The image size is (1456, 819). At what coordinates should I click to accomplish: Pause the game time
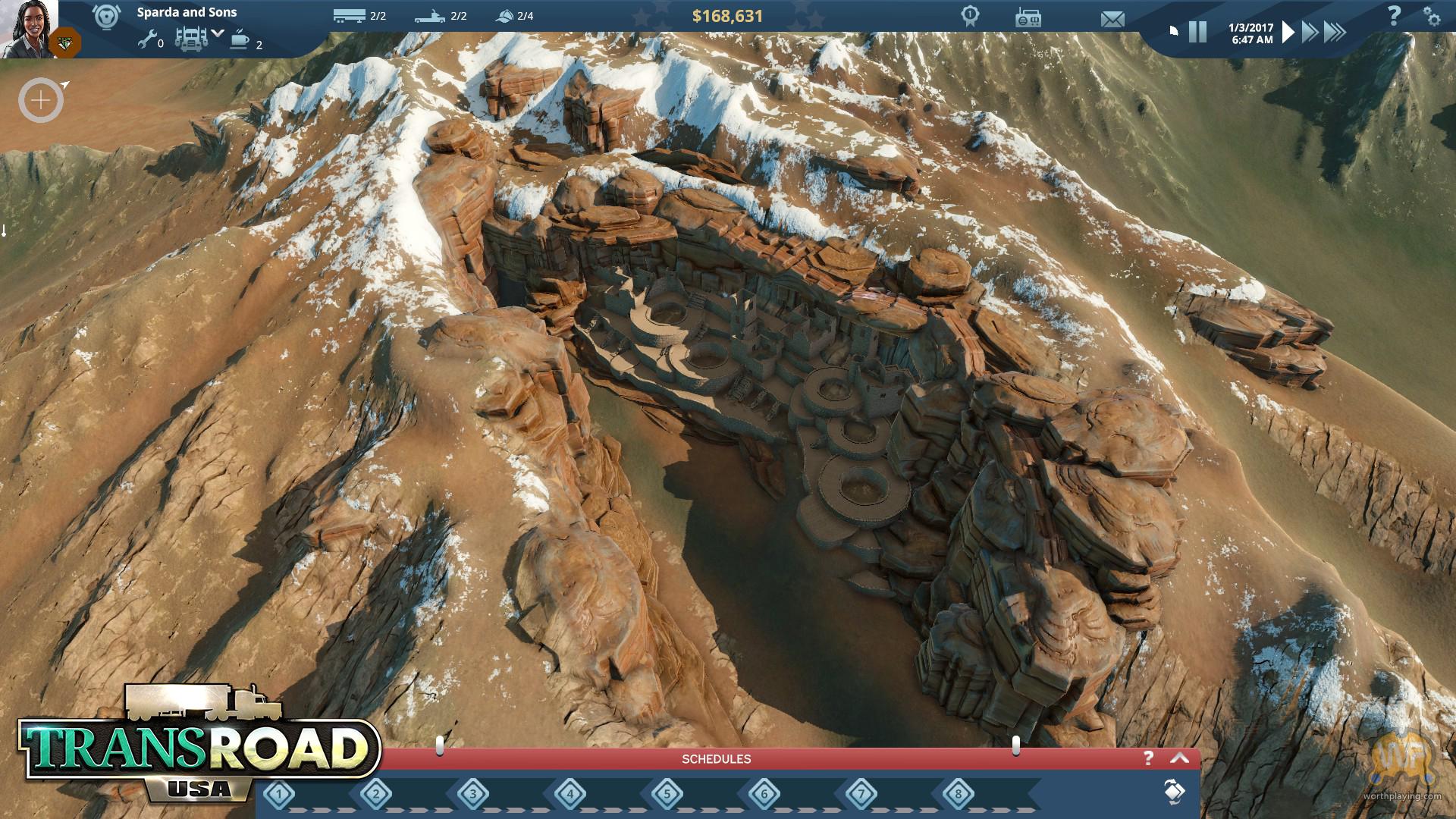pyautogui.click(x=1197, y=32)
